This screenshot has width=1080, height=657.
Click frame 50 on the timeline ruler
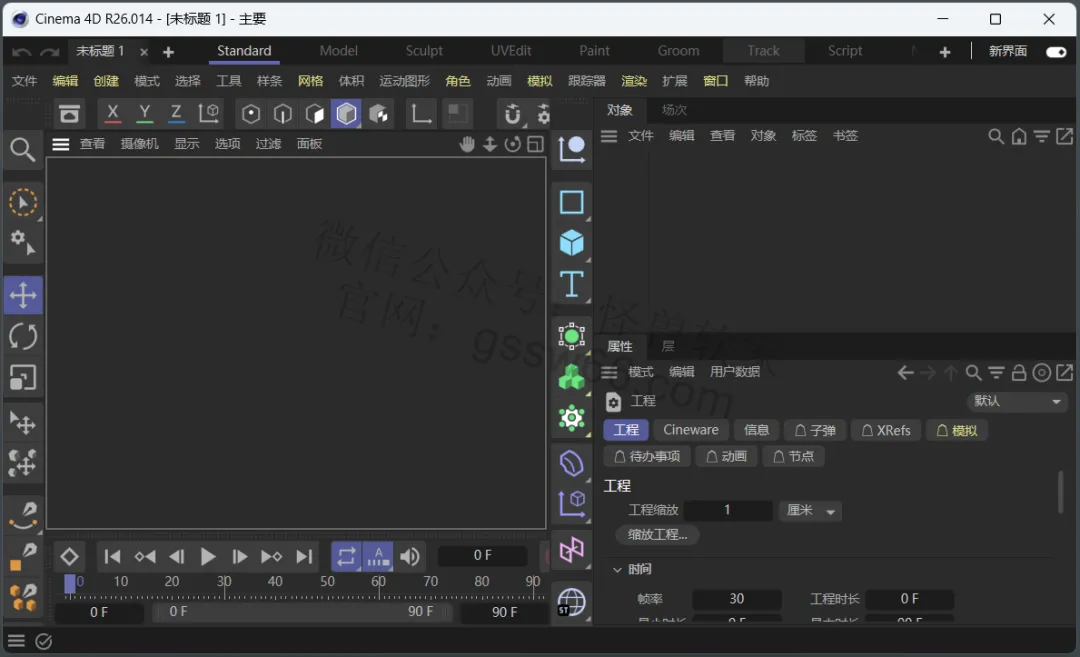pyautogui.click(x=327, y=582)
